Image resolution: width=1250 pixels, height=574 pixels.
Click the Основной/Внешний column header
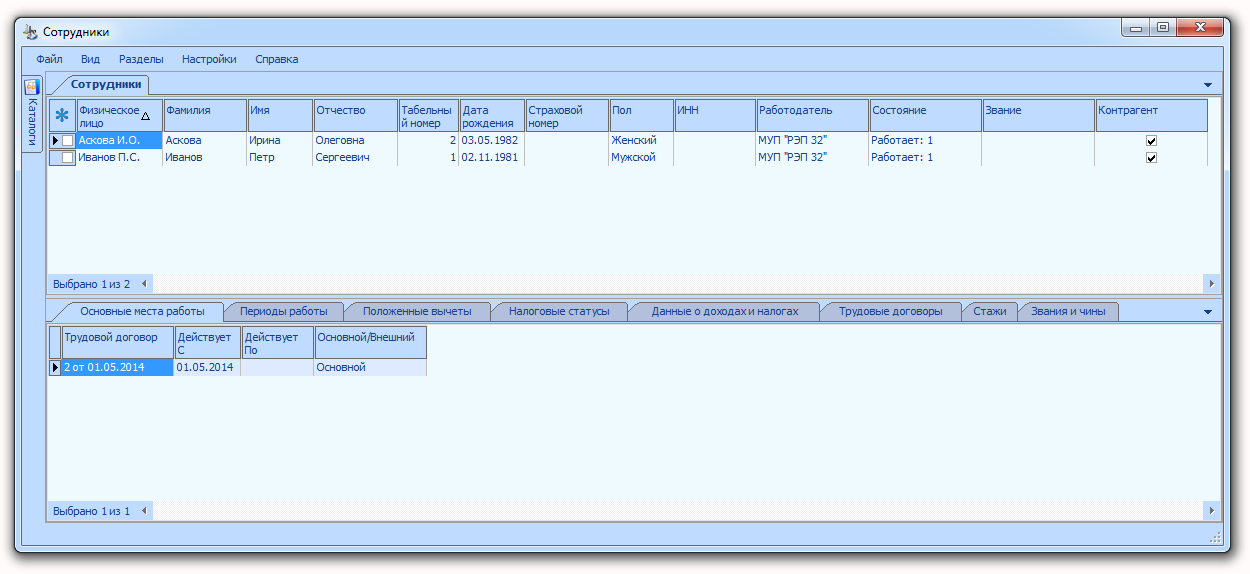pos(371,343)
